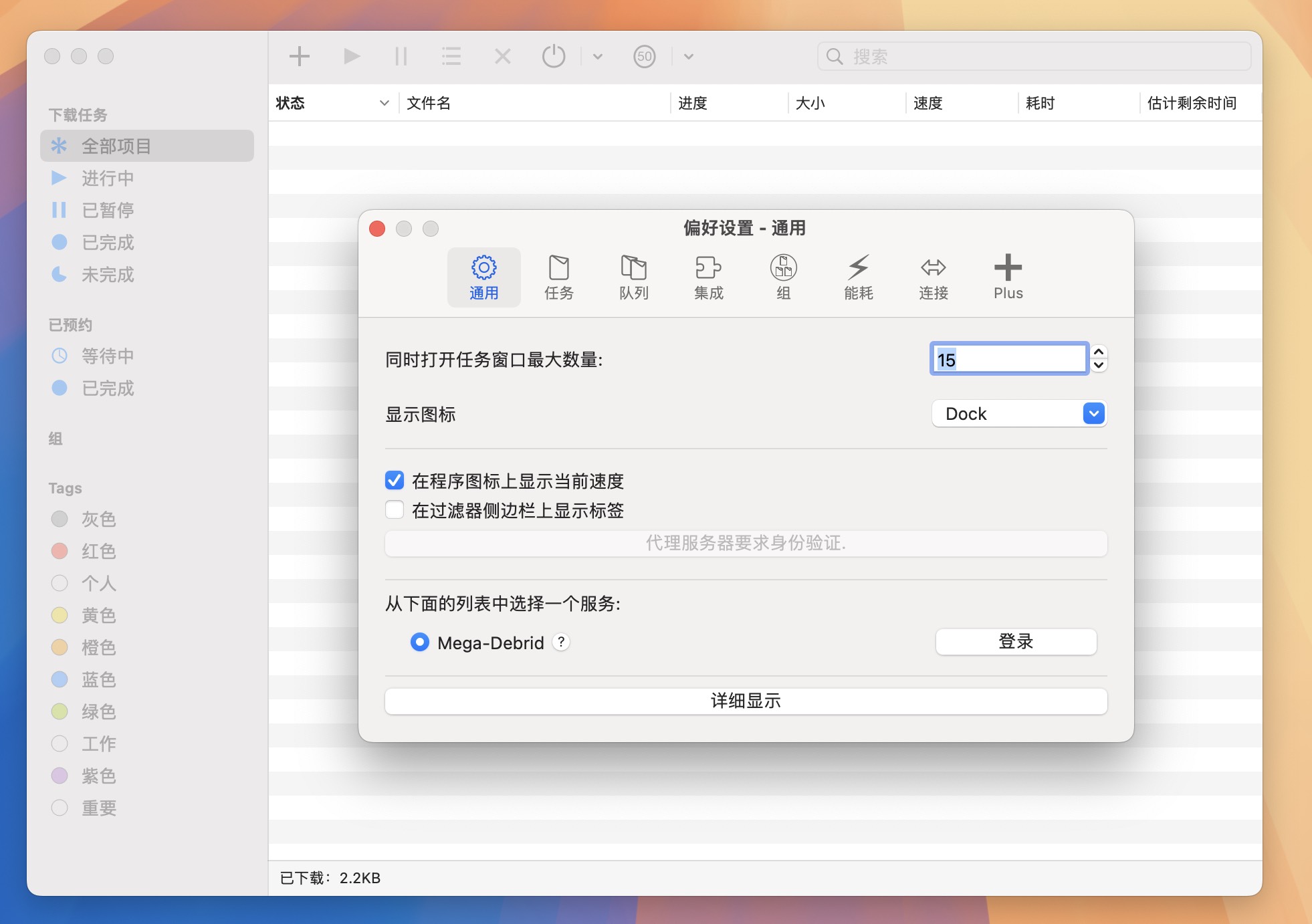Select the Mega-Debrid radio button
1312x924 pixels.
click(x=419, y=643)
